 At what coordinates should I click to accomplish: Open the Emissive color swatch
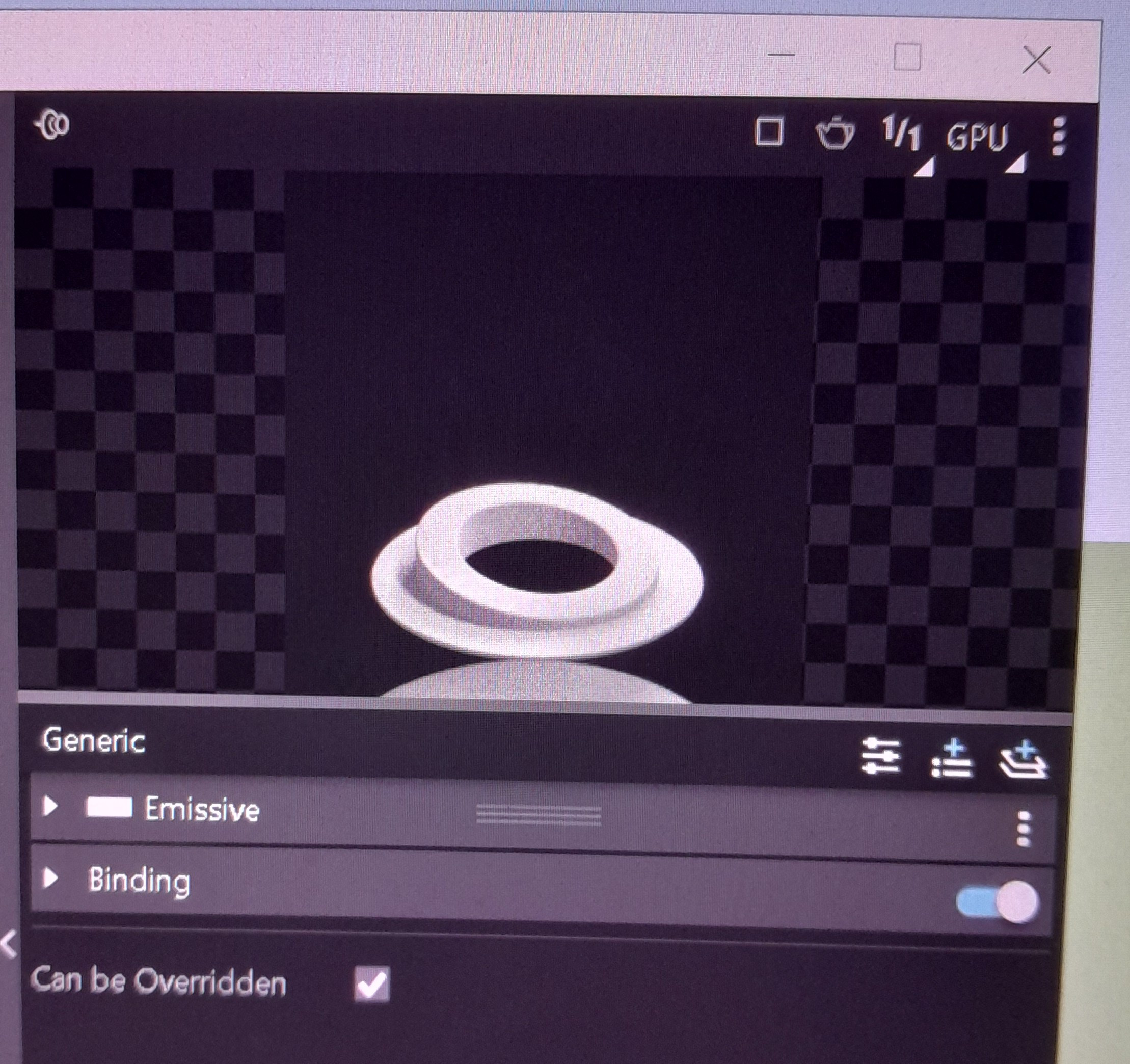click(x=109, y=808)
